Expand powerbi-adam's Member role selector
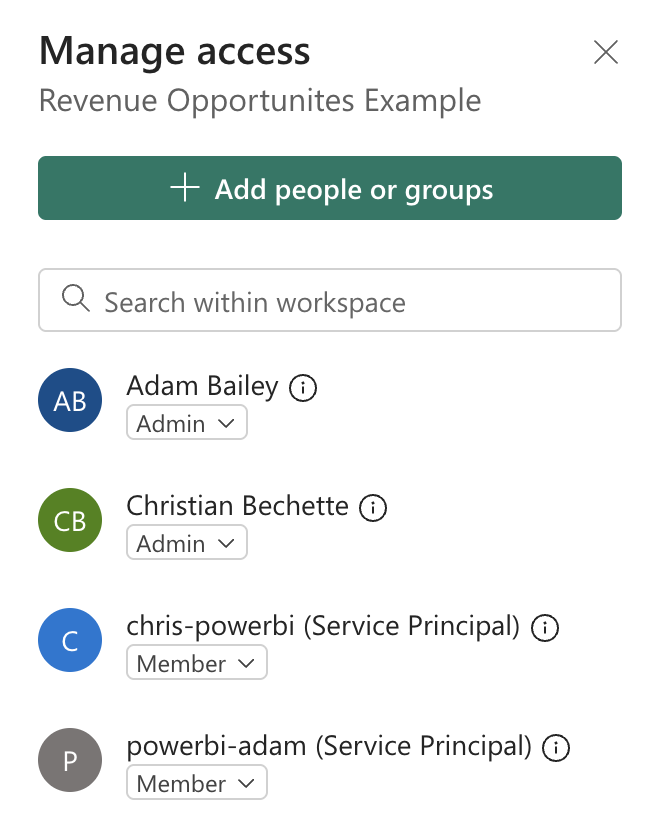Screen dimensions: 660x830 point(197,783)
